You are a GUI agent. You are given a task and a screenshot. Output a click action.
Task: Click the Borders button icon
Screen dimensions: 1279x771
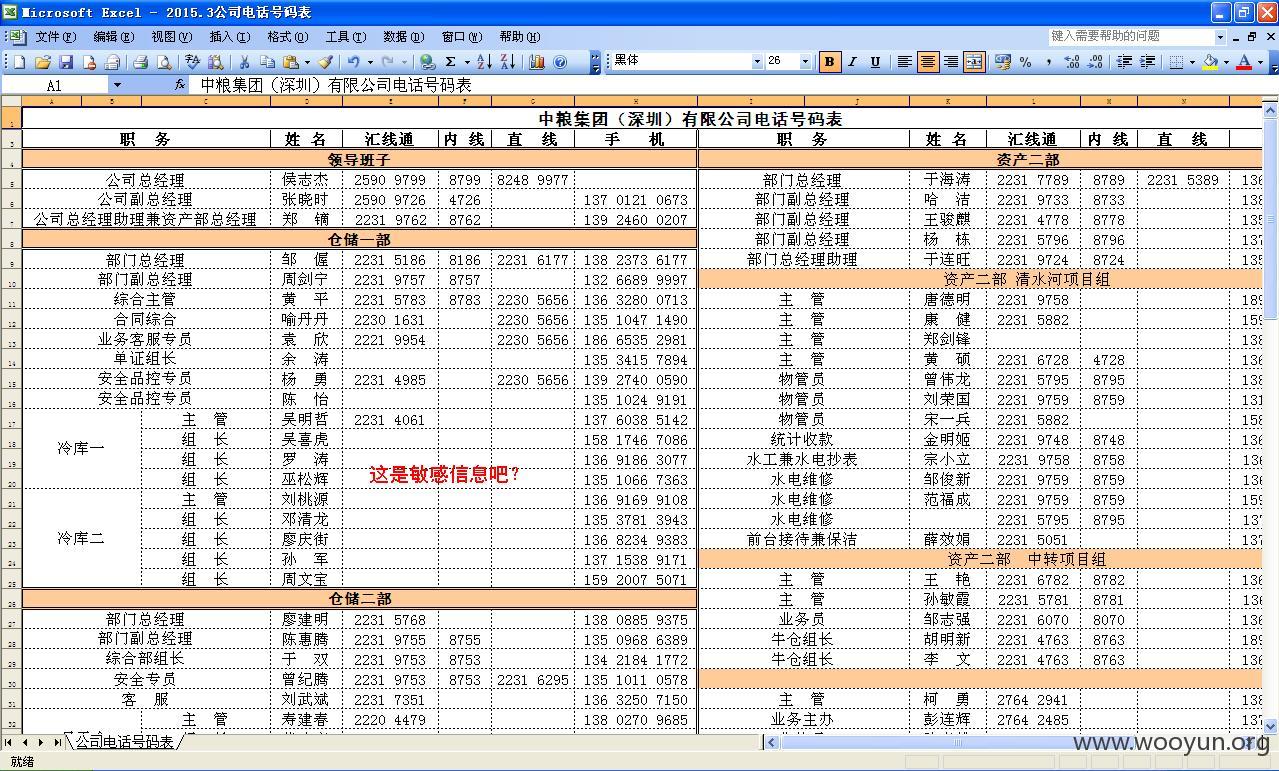[x=1176, y=62]
